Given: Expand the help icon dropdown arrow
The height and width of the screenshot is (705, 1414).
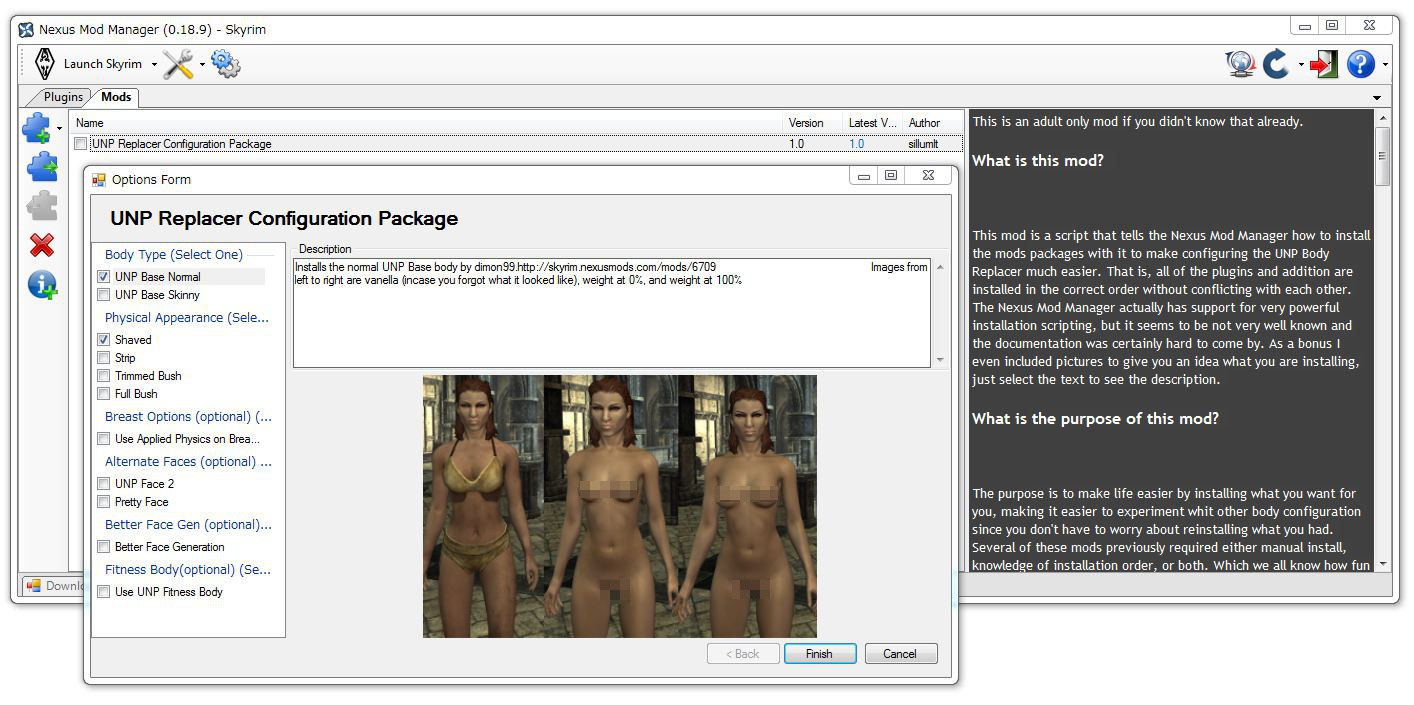Looking at the screenshot, I should pyautogui.click(x=1385, y=66).
